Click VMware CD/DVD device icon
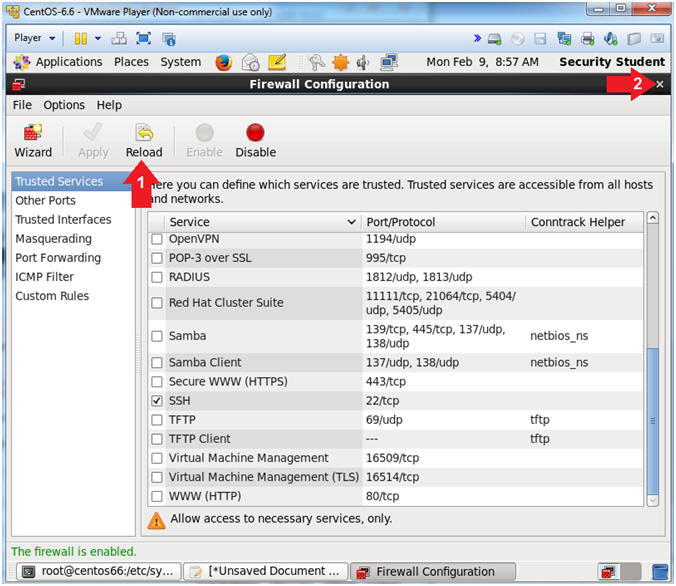The image size is (676, 586). point(518,39)
